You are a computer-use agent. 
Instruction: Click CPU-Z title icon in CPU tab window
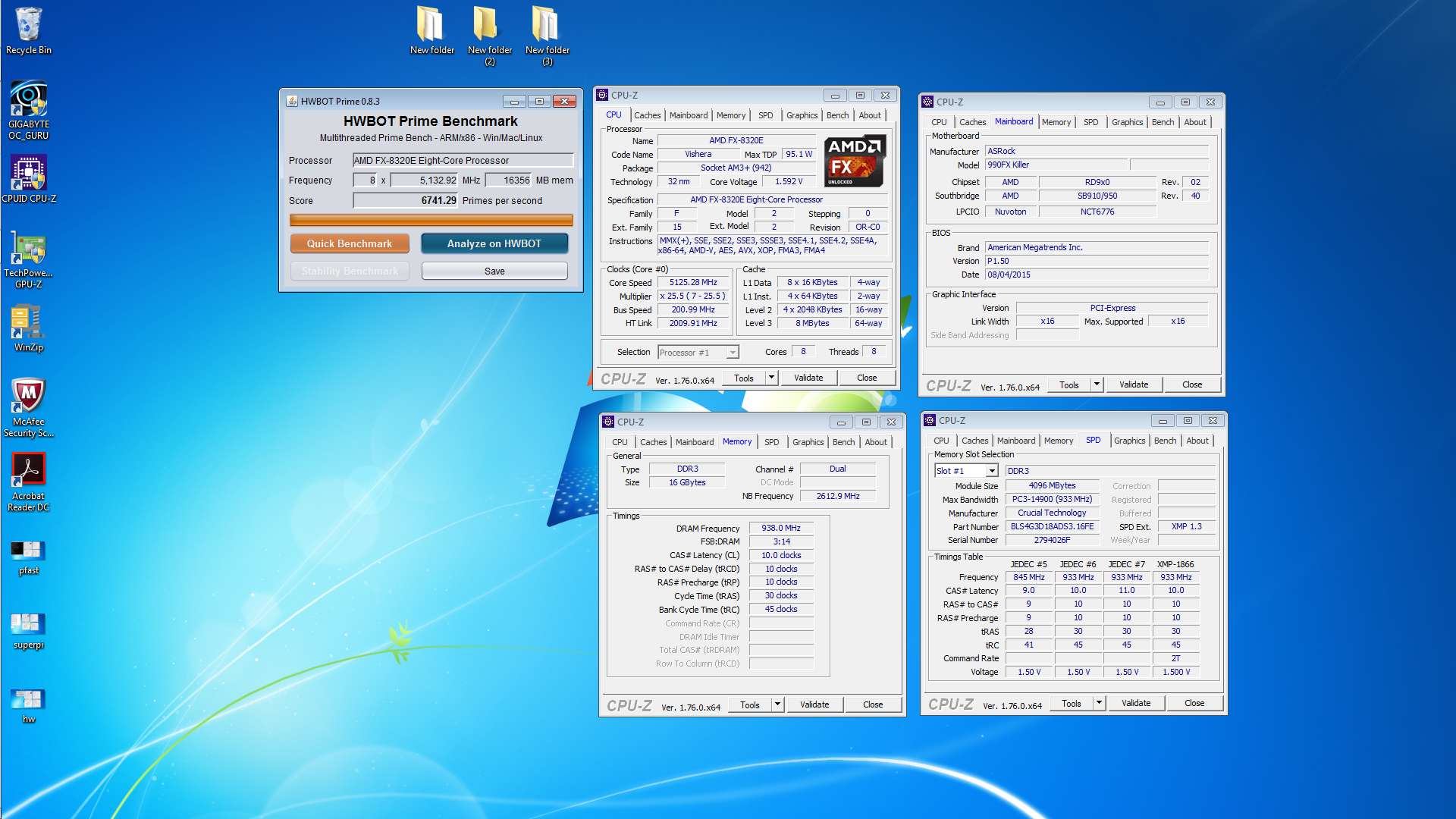click(603, 95)
